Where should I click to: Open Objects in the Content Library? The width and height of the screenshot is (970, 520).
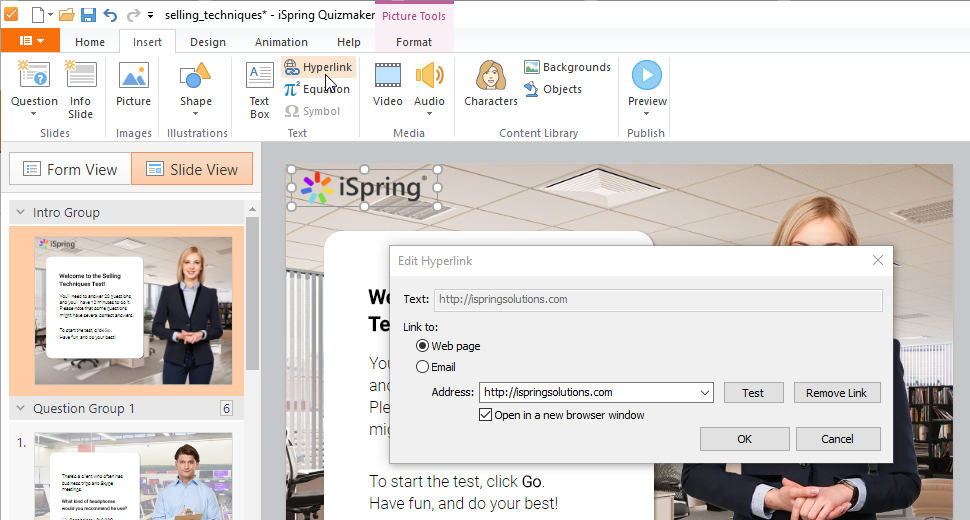pos(553,89)
